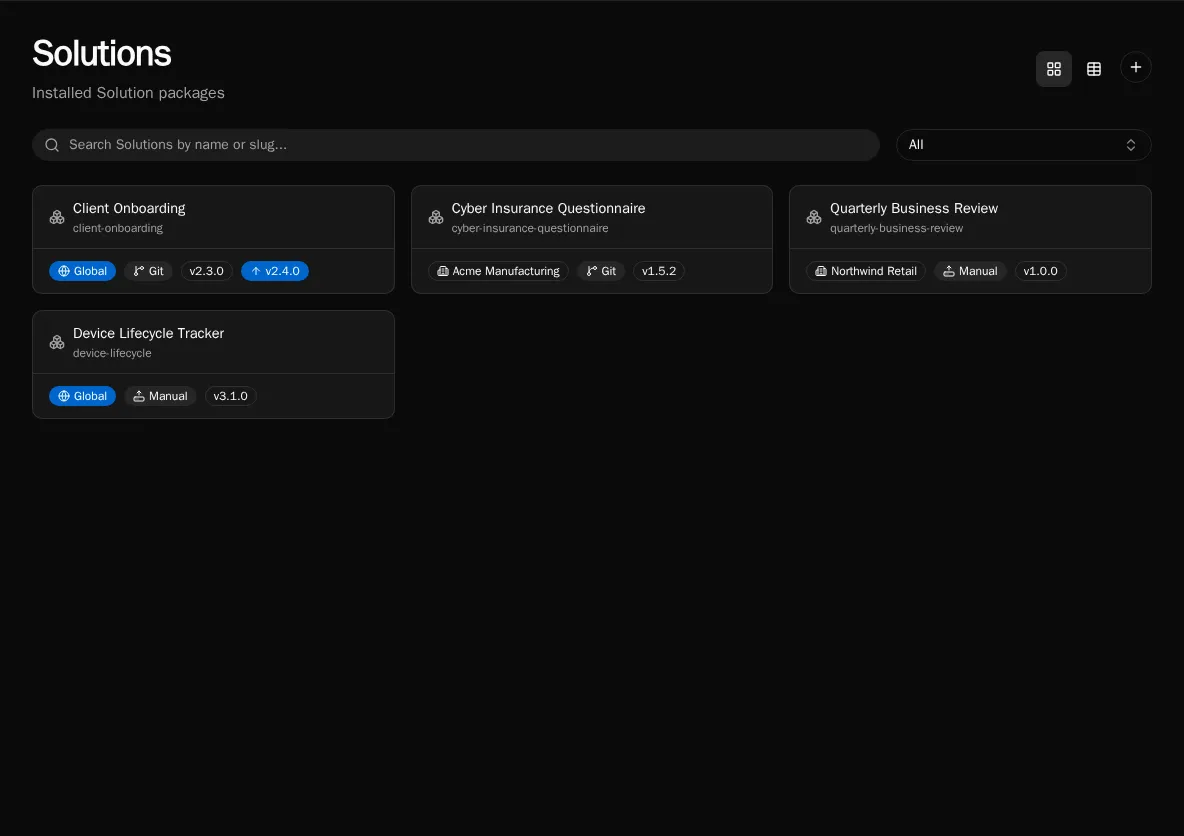The height and width of the screenshot is (836, 1184).
Task: Switch to grid card view
Action: (1053, 69)
